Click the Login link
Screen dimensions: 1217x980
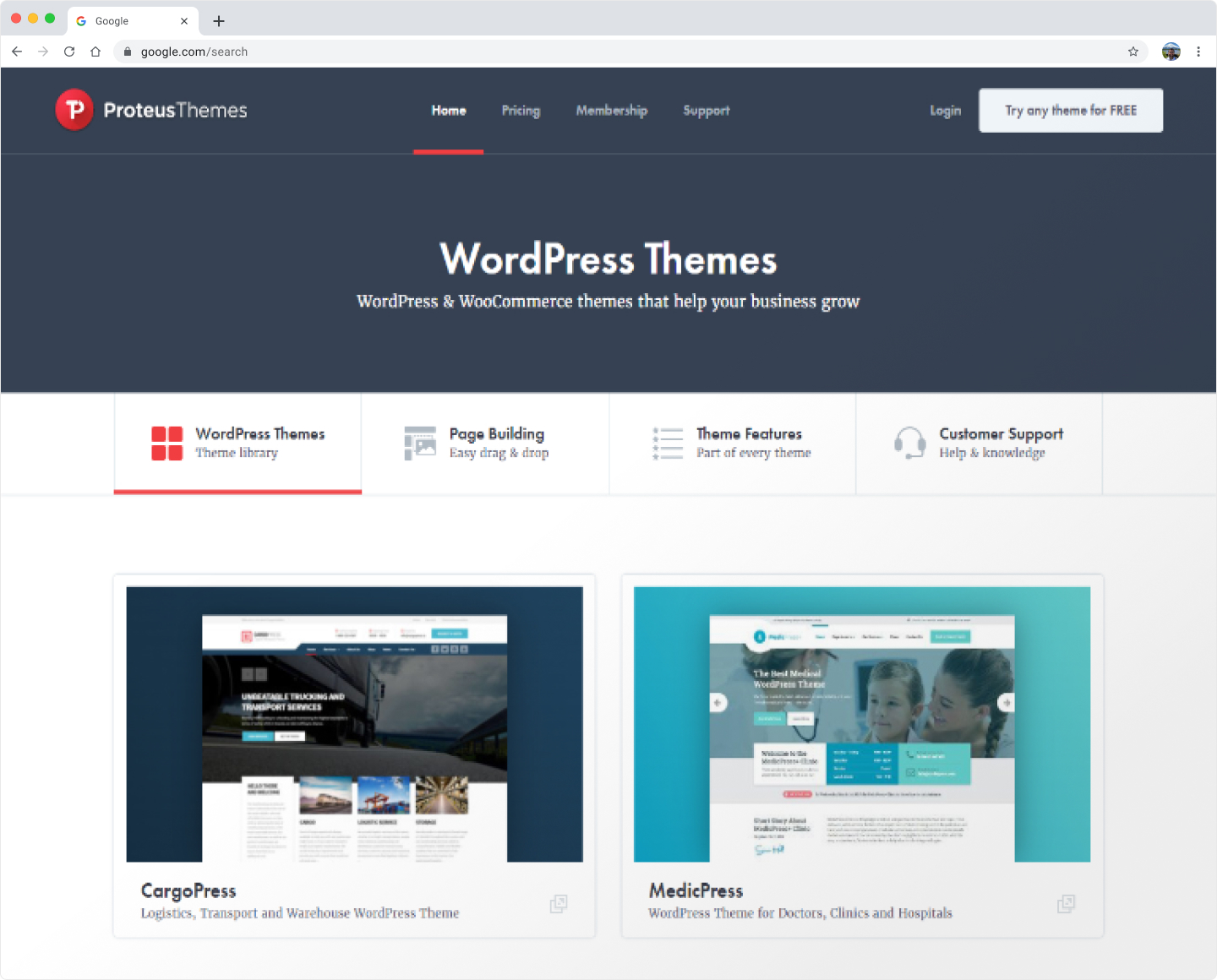[946, 111]
